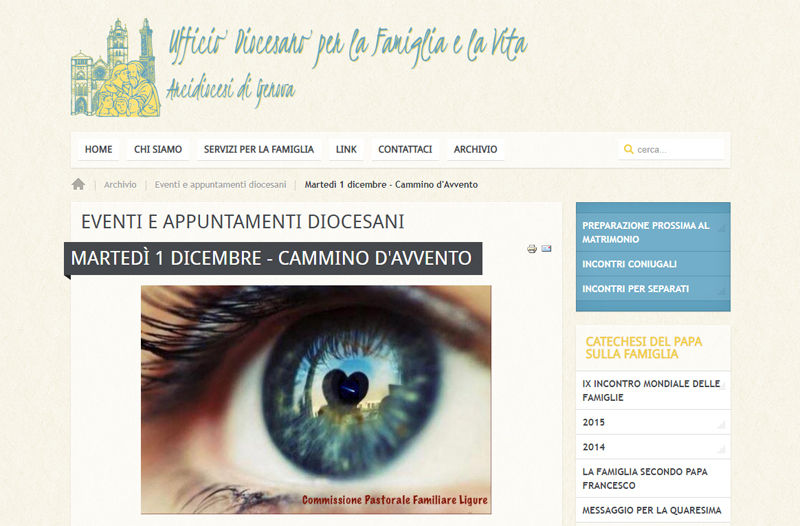800x526 pixels.
Task: Click the home breadcrumb icon
Action: tap(78, 184)
